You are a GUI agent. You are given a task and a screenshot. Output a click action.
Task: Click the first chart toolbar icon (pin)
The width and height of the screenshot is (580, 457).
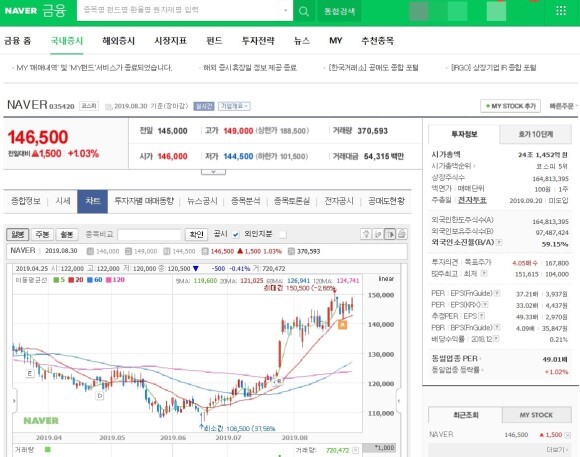click(x=366, y=234)
